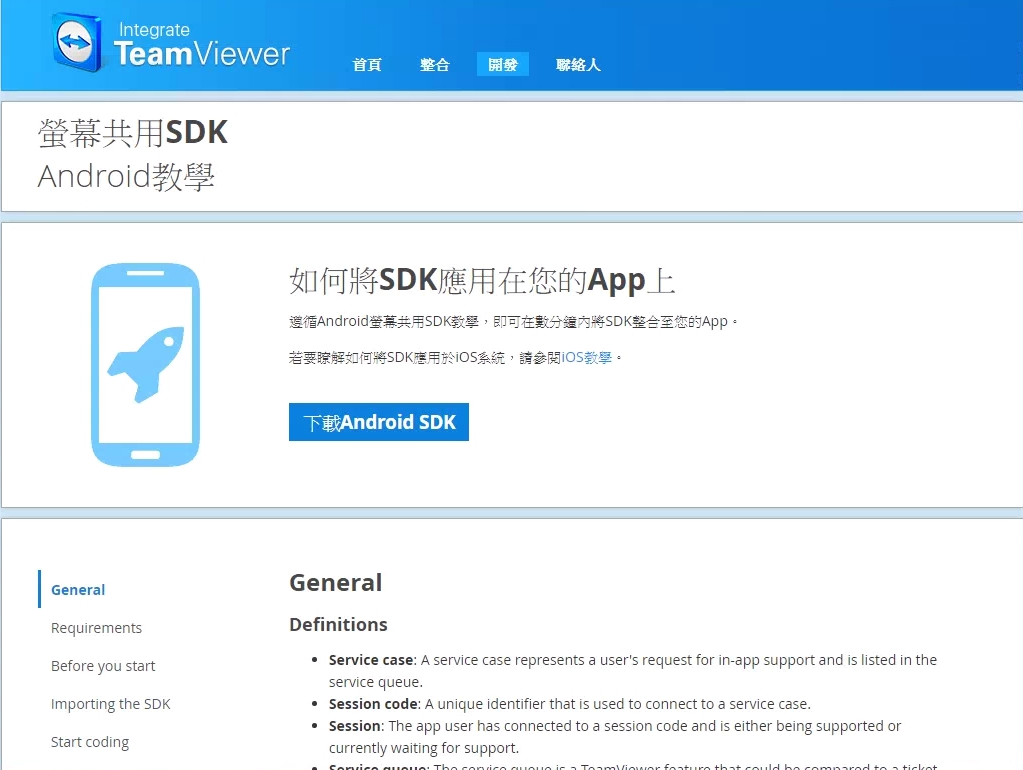This screenshot has height=770, width=1023.
Task: Open the Requirements sidebar entry
Action: tap(96, 628)
